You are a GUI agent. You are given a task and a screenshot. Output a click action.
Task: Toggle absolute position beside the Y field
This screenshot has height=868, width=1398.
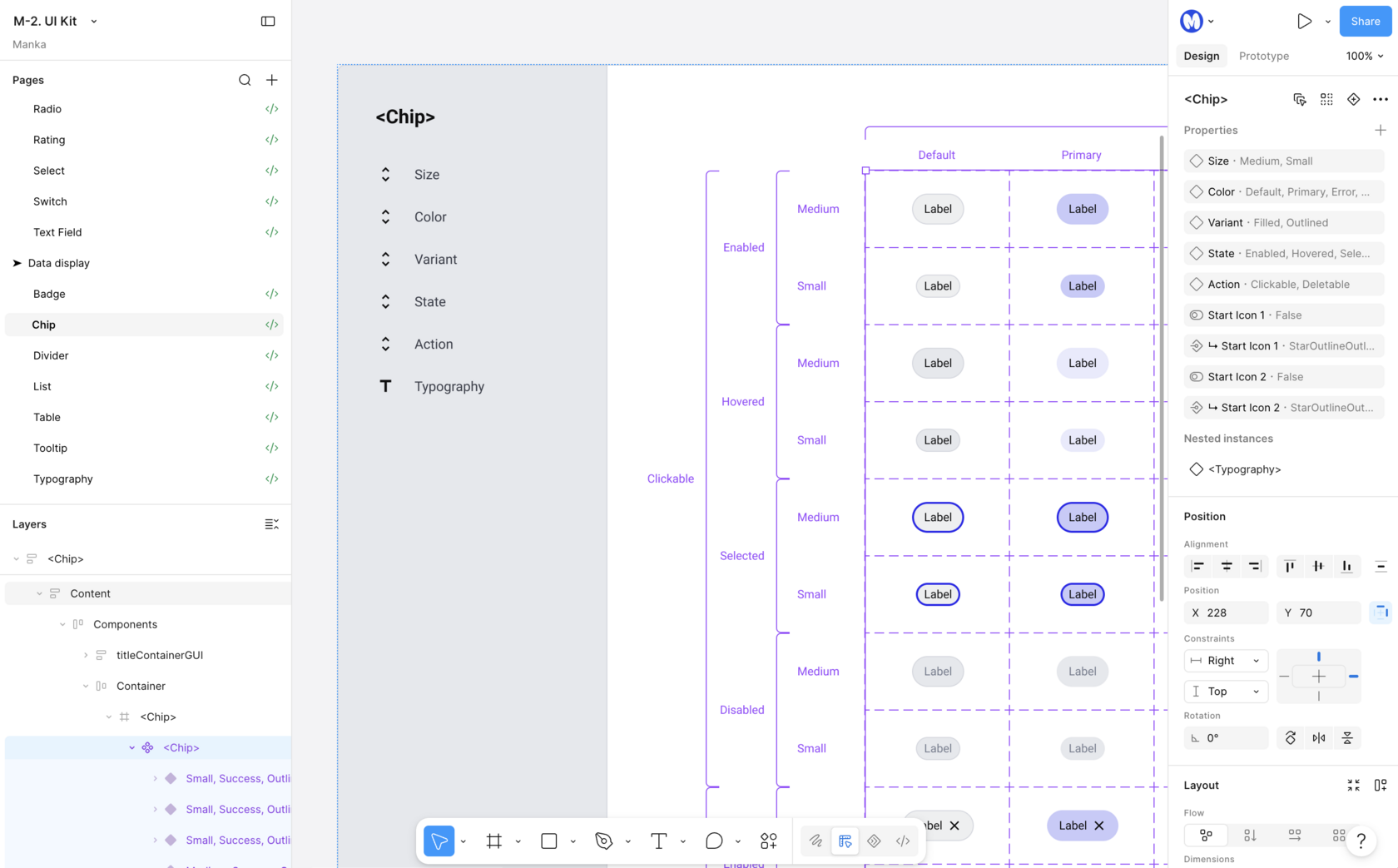pos(1381,613)
